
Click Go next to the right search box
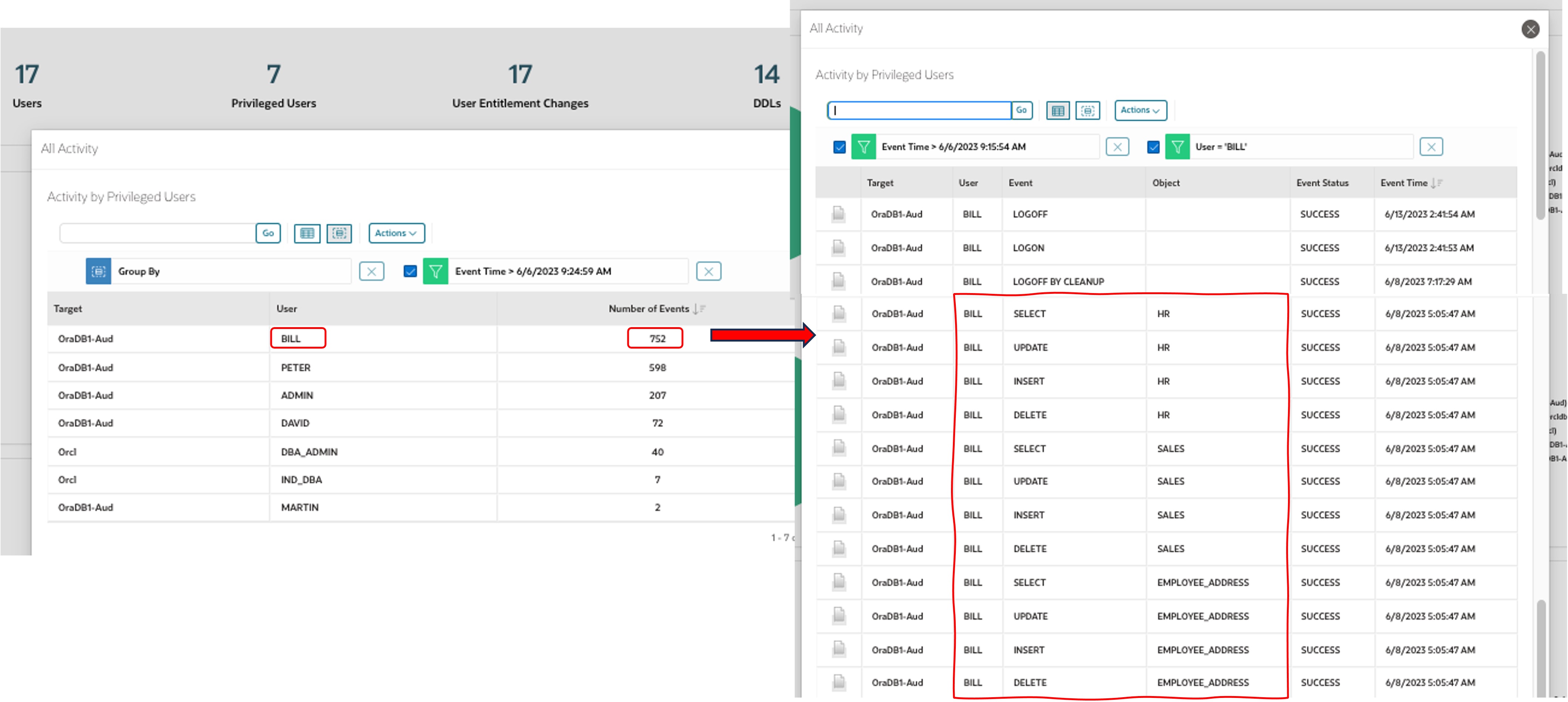[1022, 110]
